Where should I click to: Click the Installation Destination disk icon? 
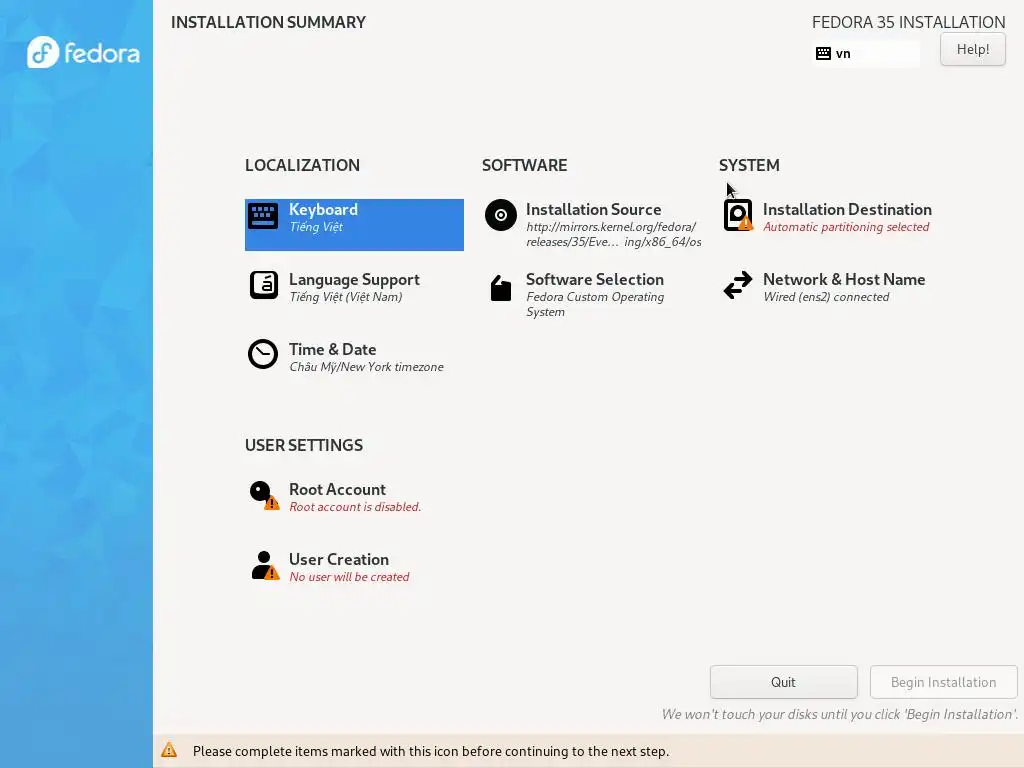[x=738, y=215]
